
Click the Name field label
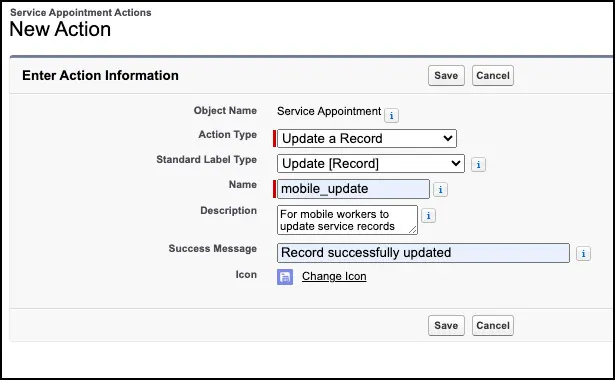(x=243, y=184)
